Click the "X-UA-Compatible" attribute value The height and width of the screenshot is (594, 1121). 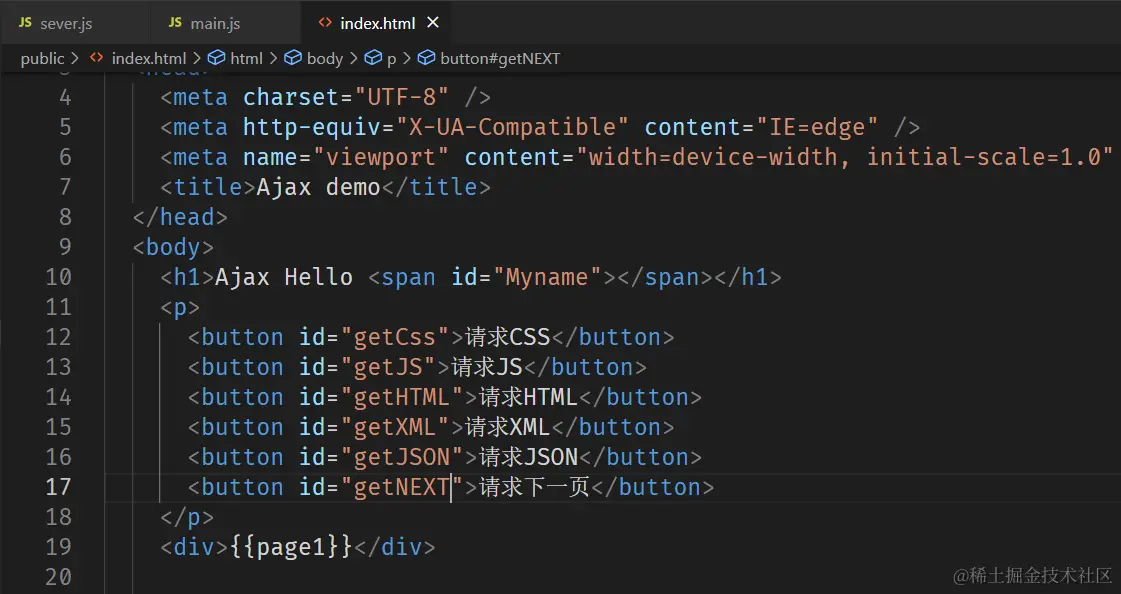click(512, 127)
